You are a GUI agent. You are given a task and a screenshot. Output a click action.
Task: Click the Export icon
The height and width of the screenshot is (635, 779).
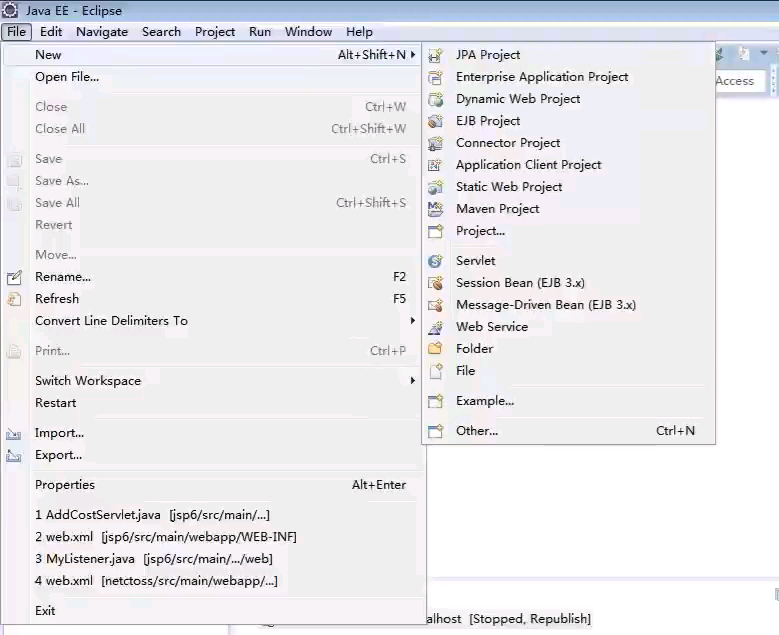tap(14, 455)
